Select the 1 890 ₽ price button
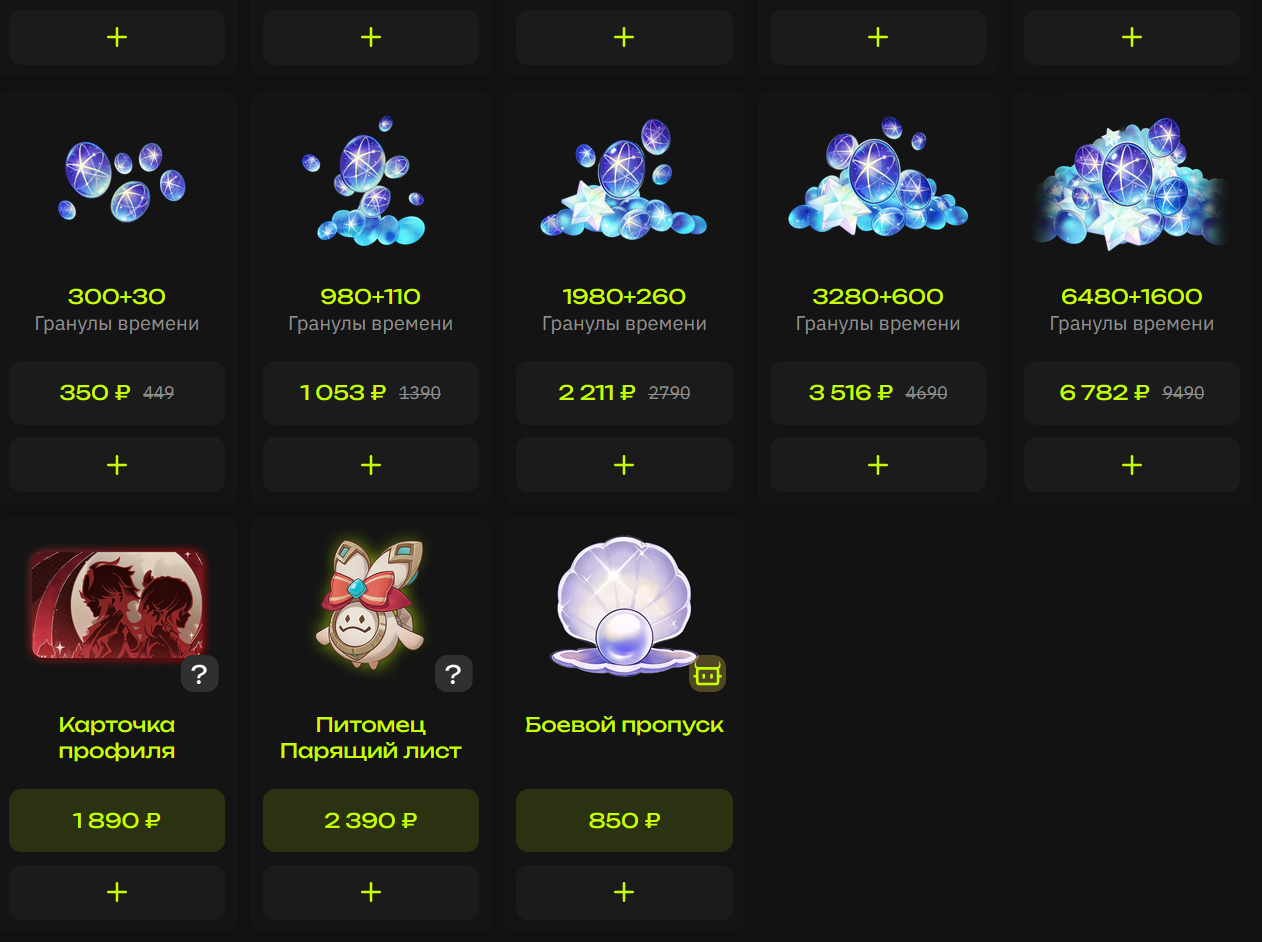1262x942 pixels. pos(117,820)
